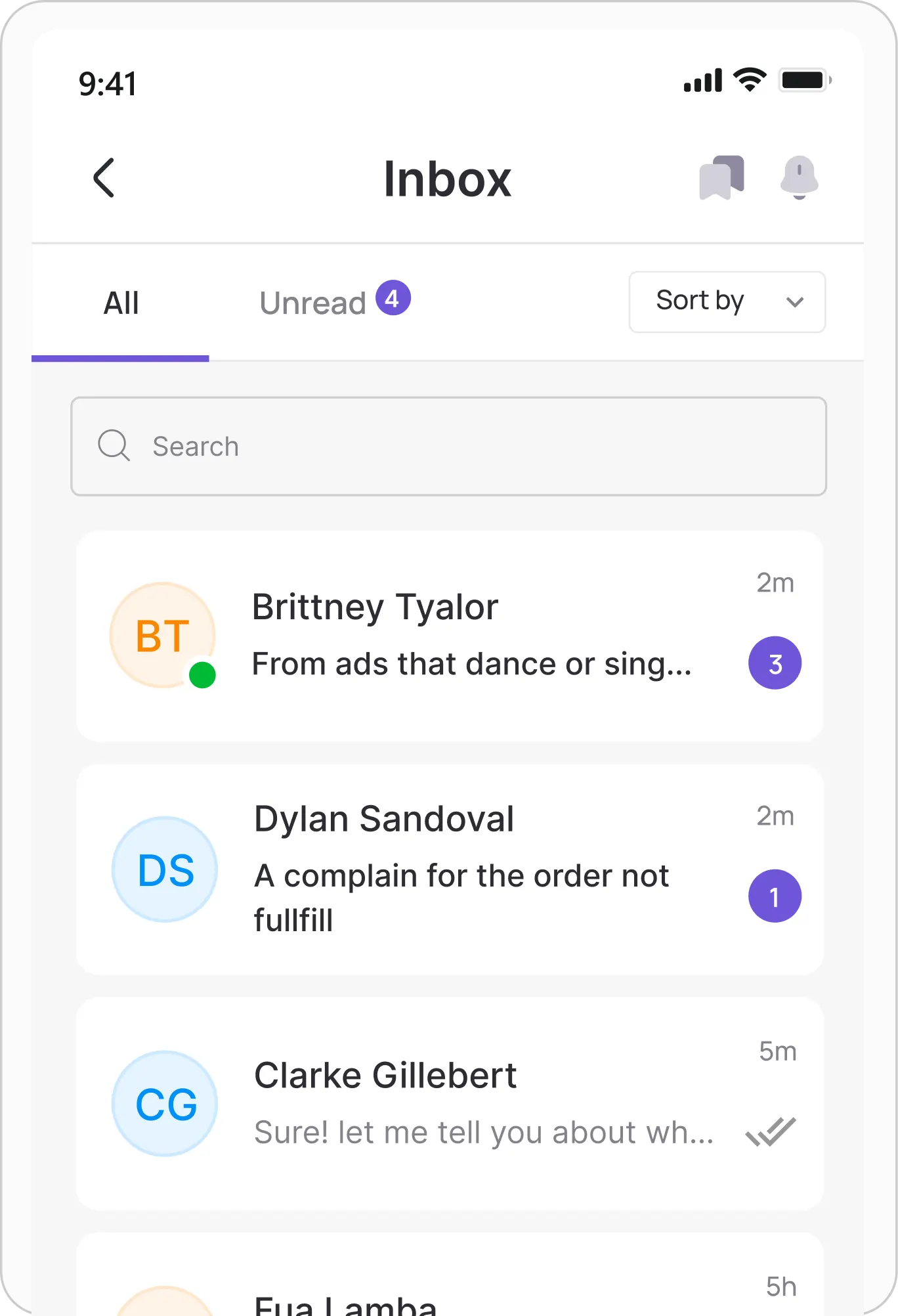Tap the BT avatar thumbnail
This screenshot has width=898, height=1316.
pos(162,635)
